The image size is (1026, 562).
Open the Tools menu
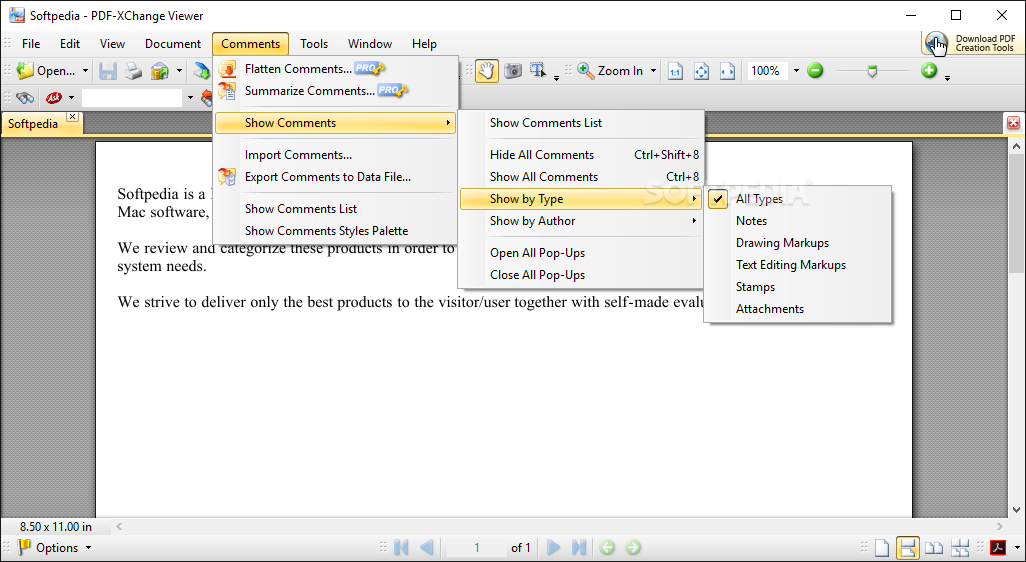click(314, 44)
